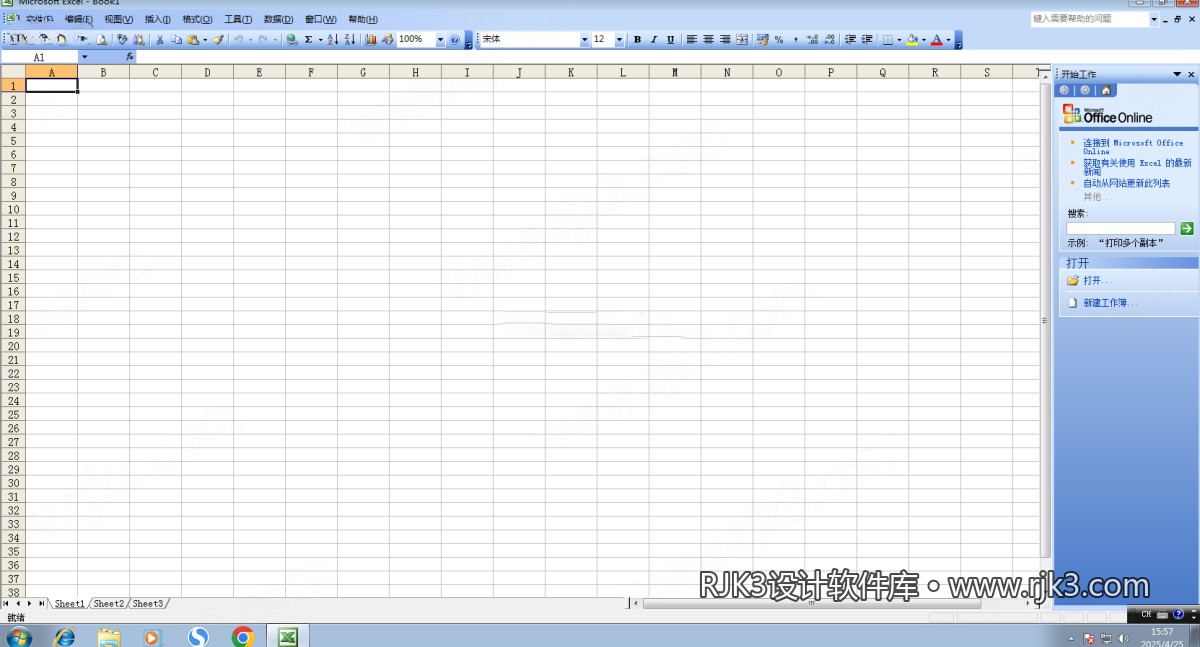Open Excel Help question icon
This screenshot has width=1200, height=647.
[x=454, y=40]
